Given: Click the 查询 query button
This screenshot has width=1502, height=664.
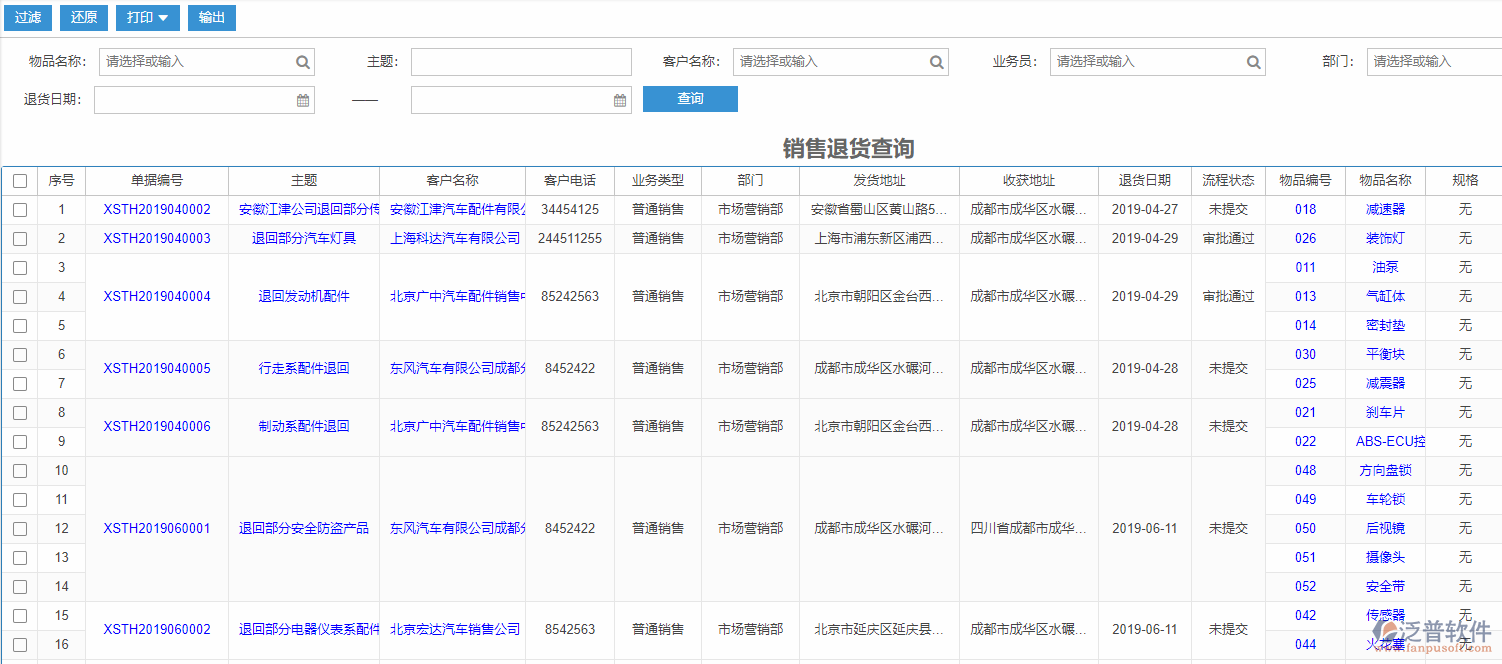Looking at the screenshot, I should point(690,98).
